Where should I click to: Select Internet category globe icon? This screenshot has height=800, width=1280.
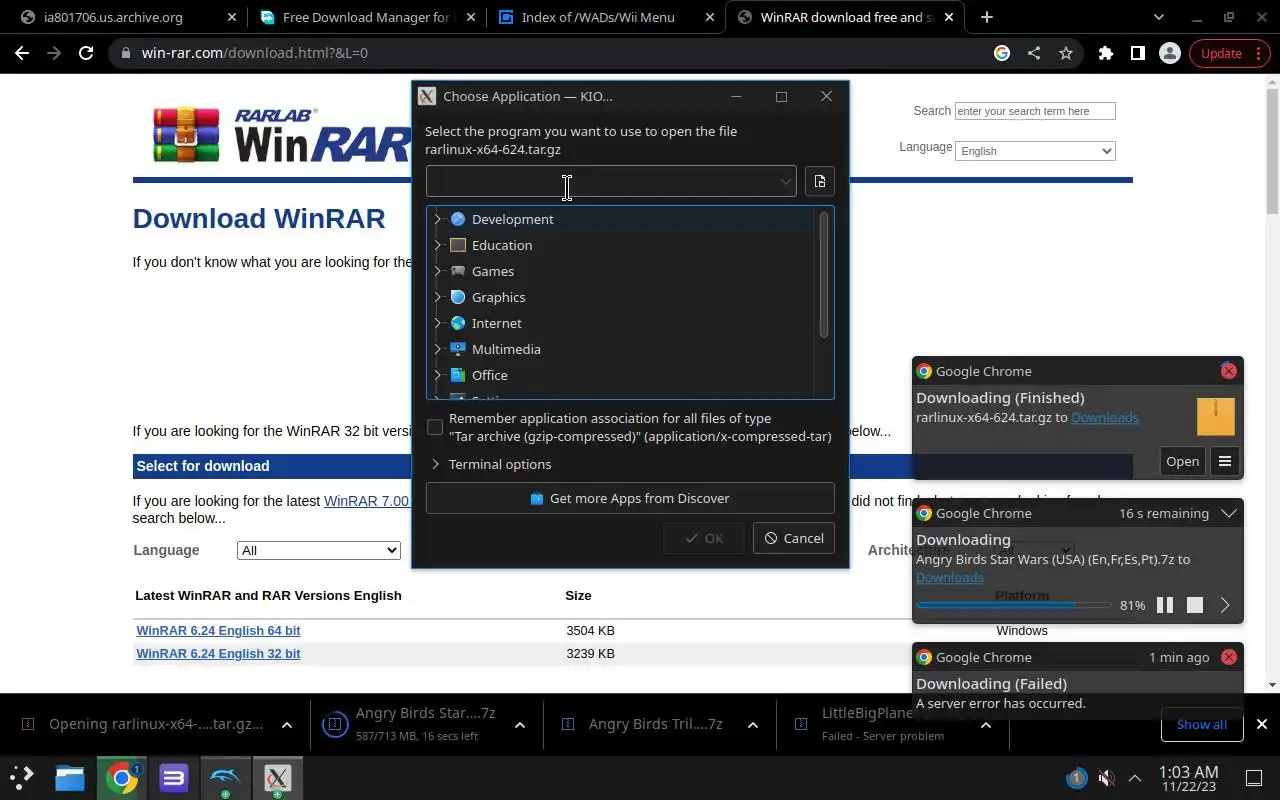458,323
